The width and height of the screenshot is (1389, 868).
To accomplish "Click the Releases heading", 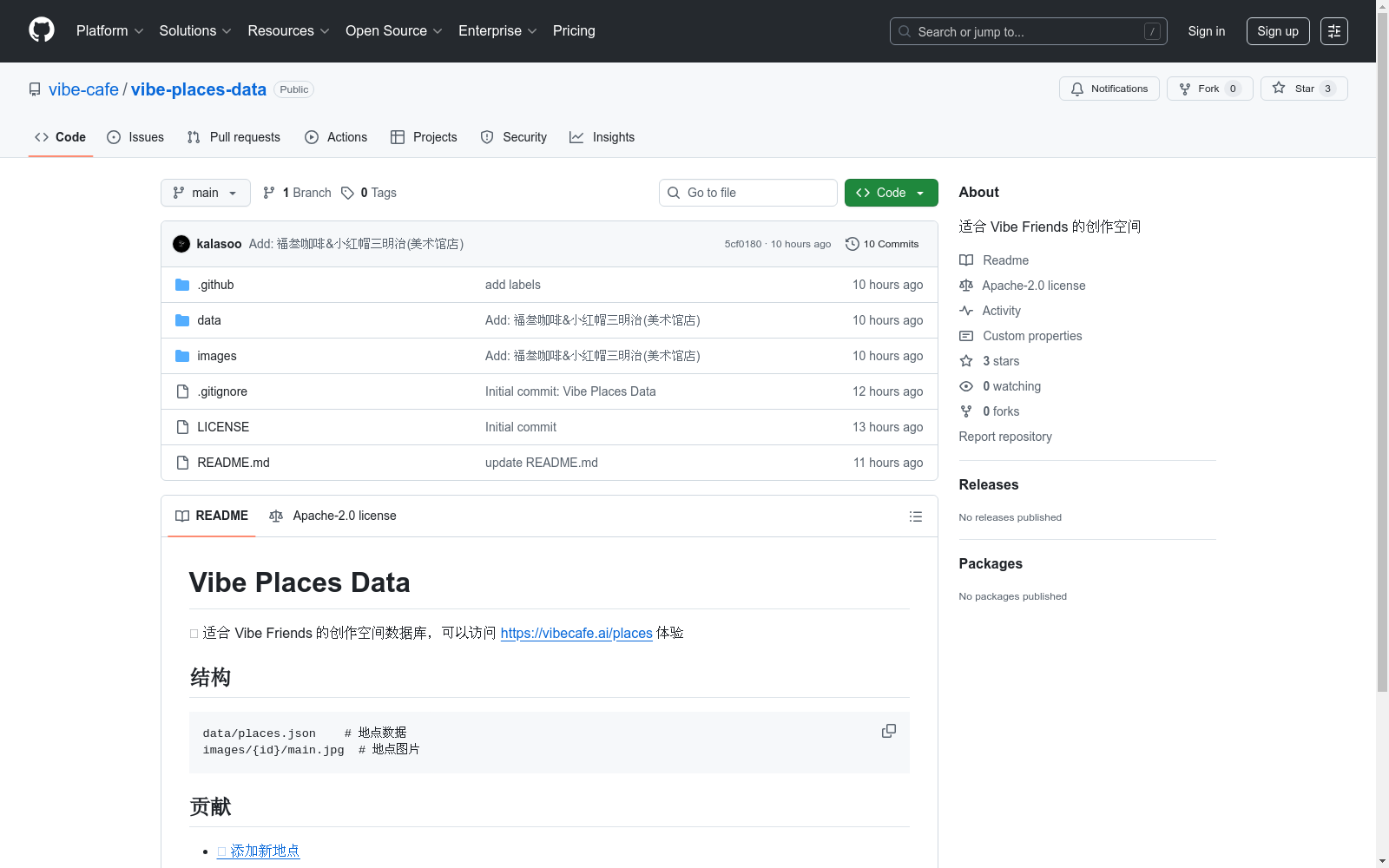I will 989,484.
